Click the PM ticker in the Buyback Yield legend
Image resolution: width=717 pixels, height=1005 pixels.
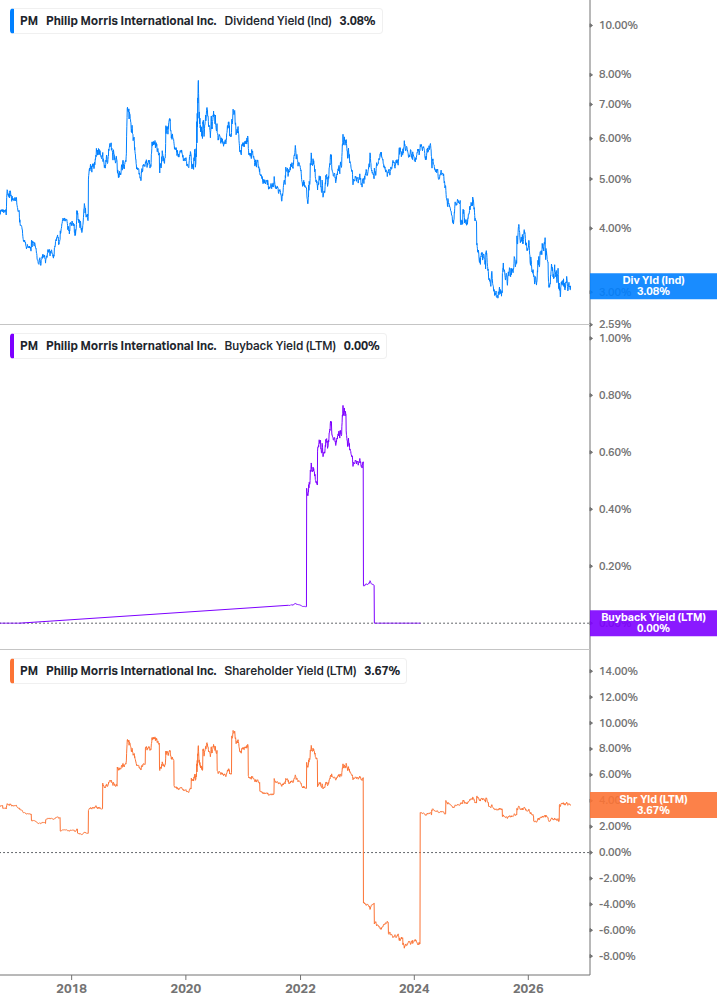(x=29, y=346)
